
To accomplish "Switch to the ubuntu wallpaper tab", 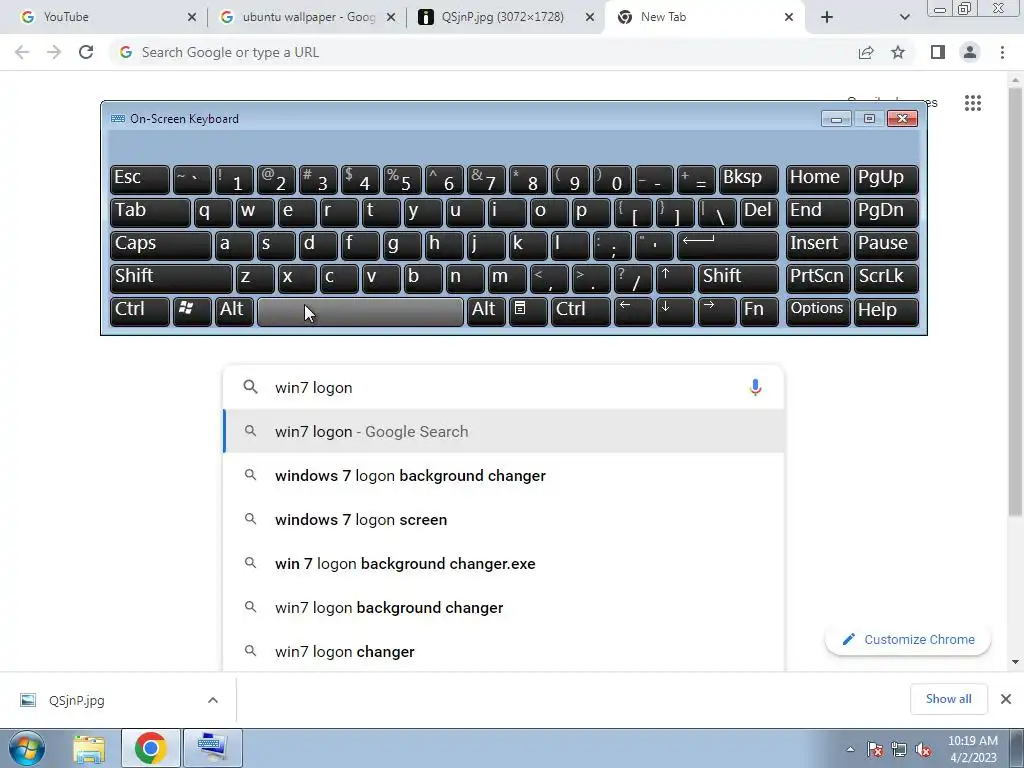I will [307, 17].
